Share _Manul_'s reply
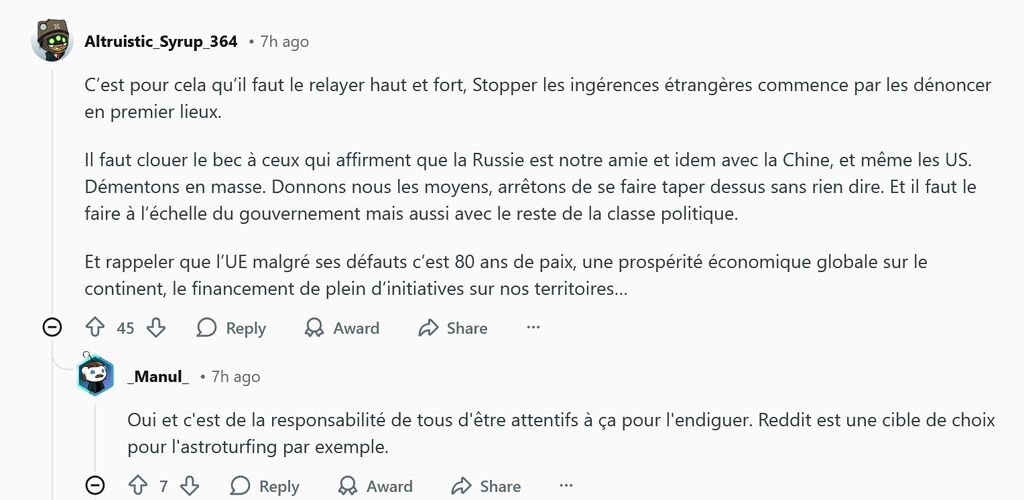 pyautogui.click(x=486, y=486)
